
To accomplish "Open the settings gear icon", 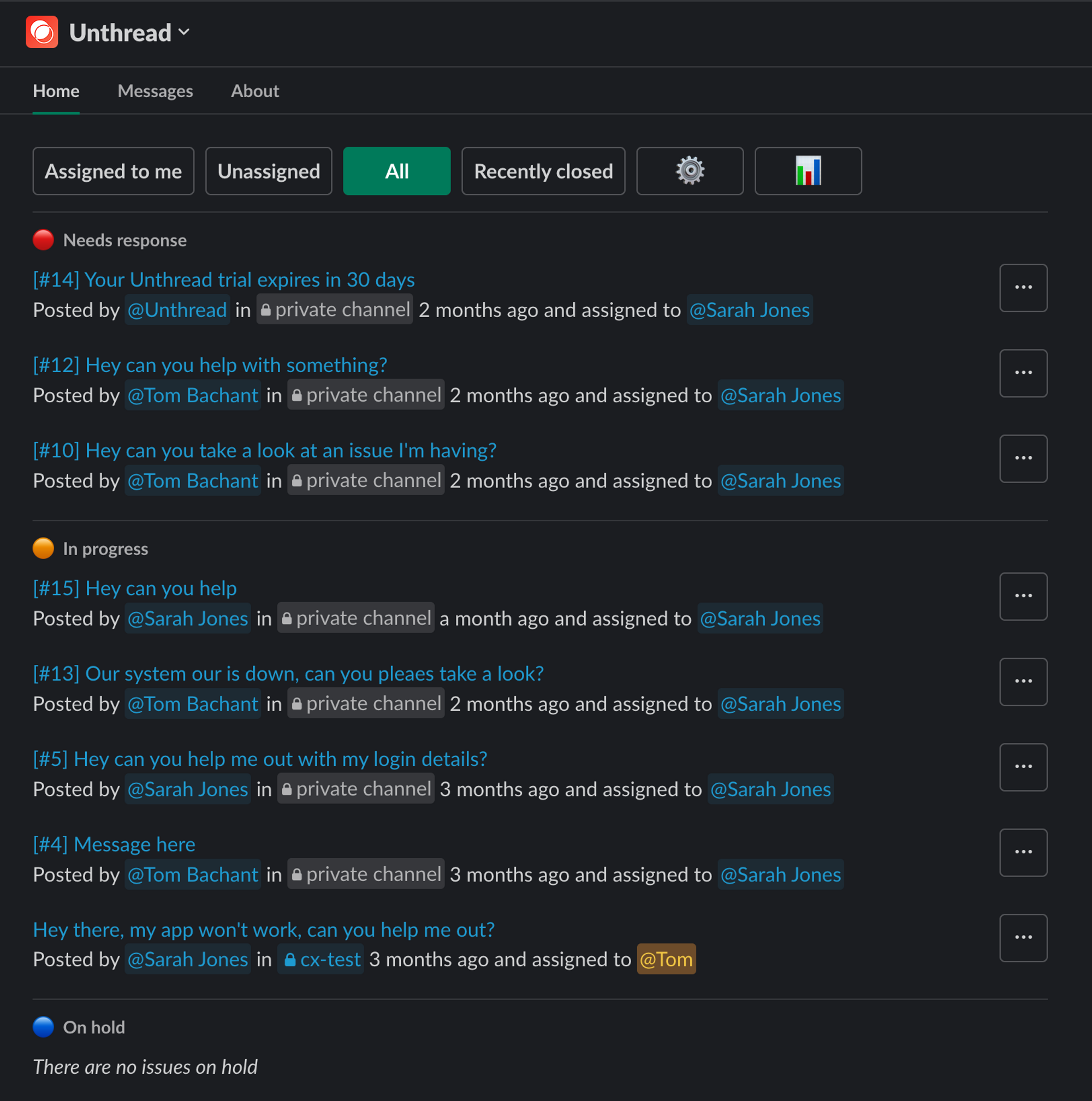I will coord(689,171).
